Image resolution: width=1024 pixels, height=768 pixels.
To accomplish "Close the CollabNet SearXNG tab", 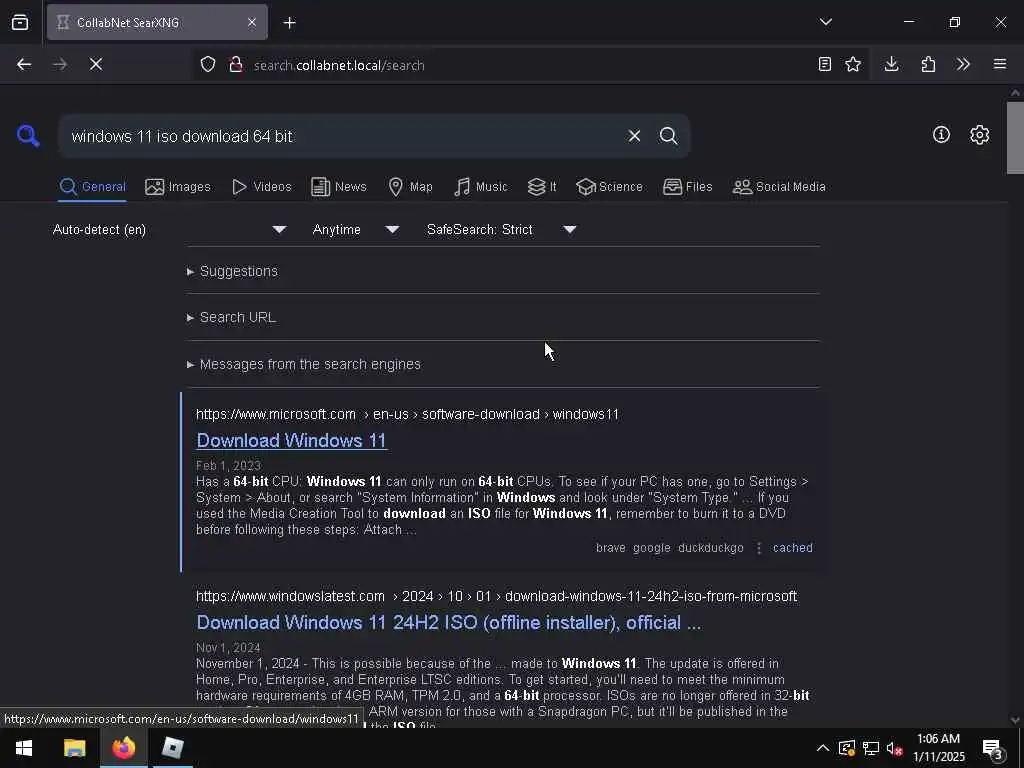I will pyautogui.click(x=252, y=22).
